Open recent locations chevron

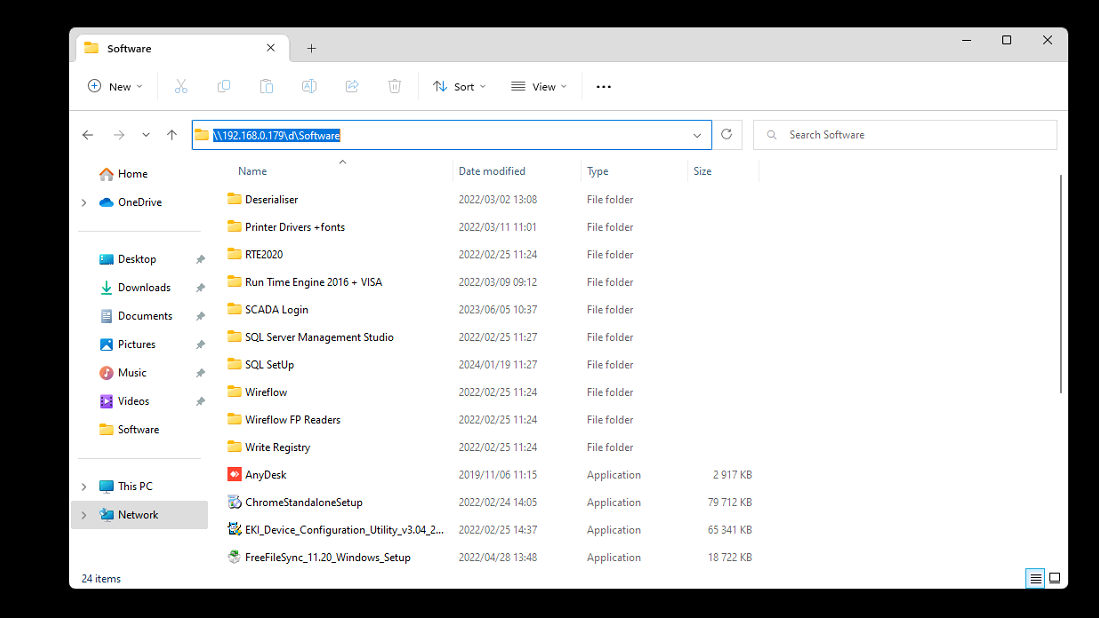coord(146,135)
